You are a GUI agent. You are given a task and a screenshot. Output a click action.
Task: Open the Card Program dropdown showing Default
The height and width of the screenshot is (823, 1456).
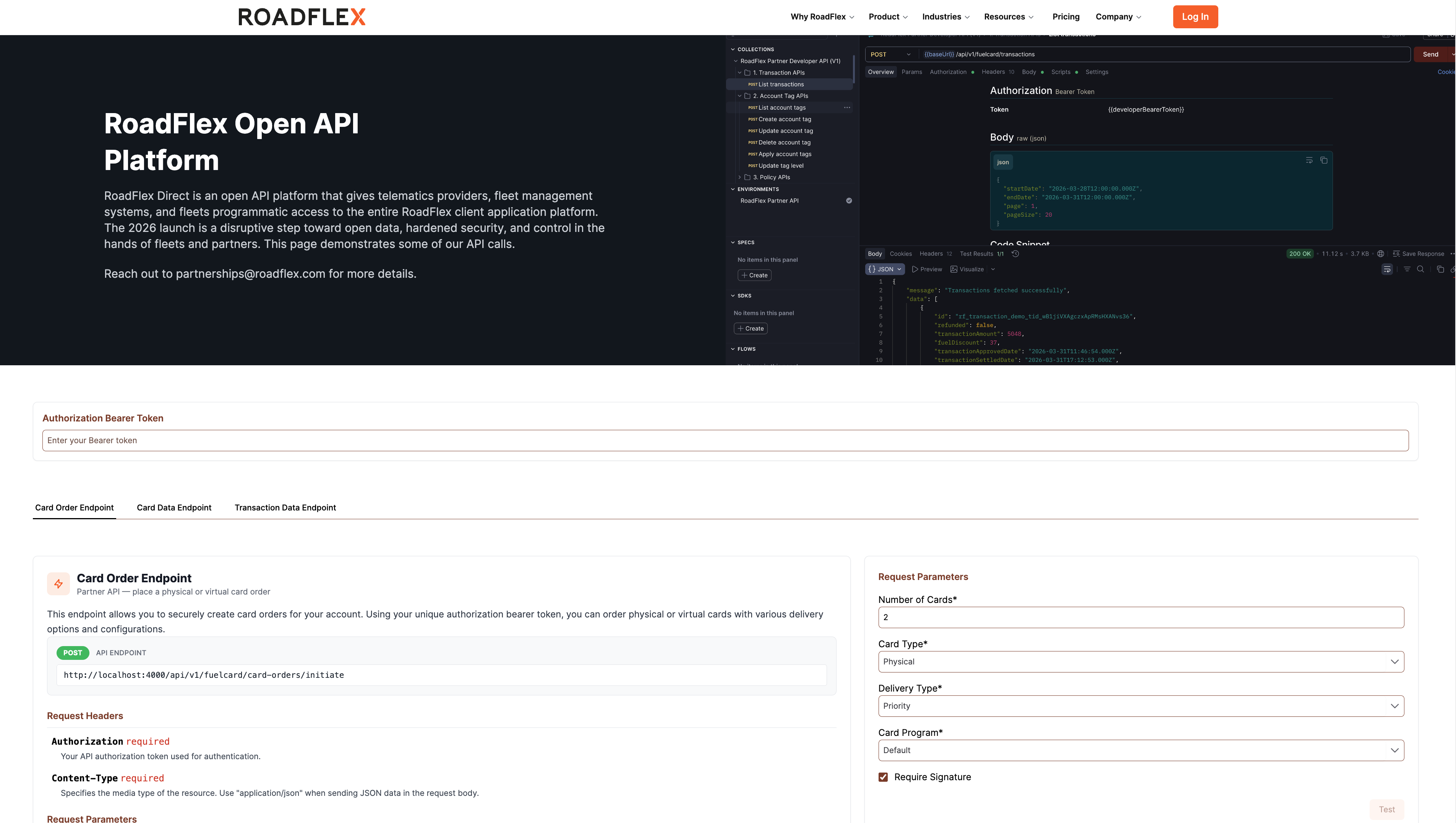(1141, 751)
